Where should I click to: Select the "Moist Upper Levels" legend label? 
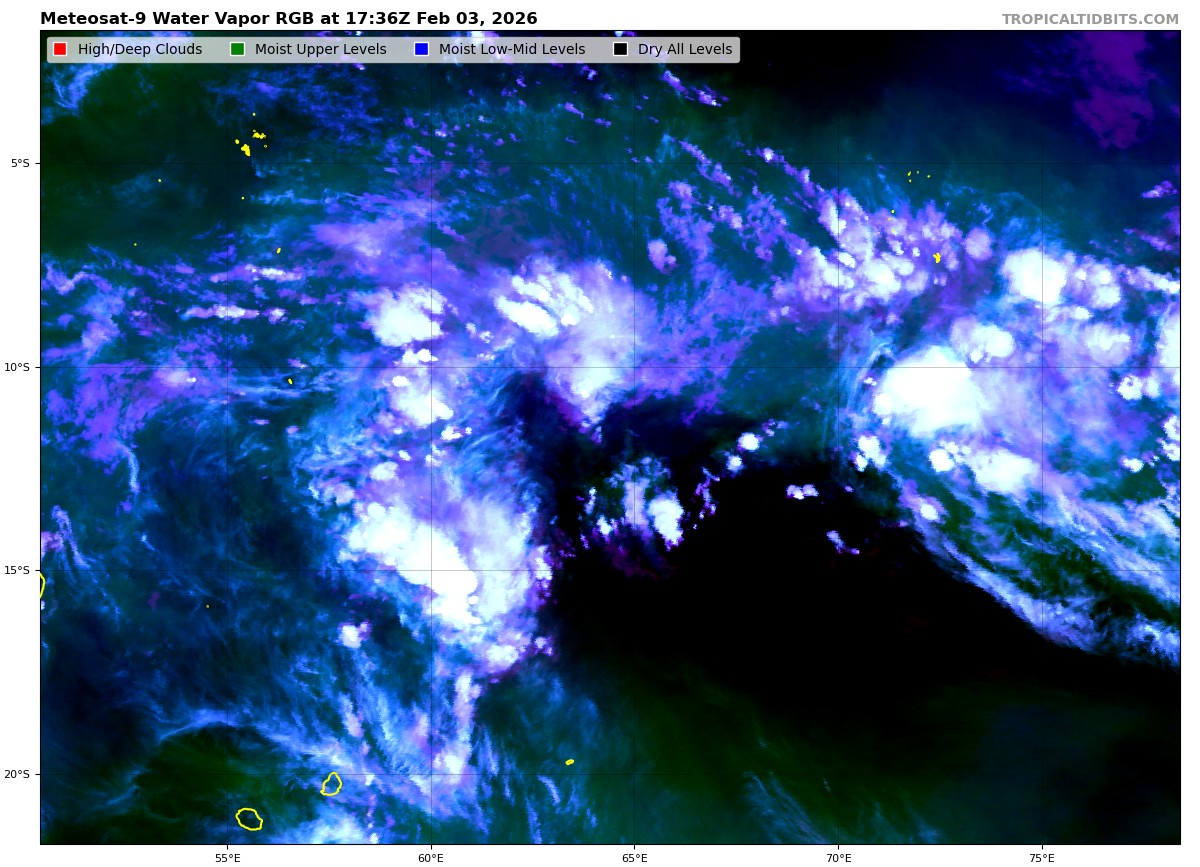[x=320, y=50]
